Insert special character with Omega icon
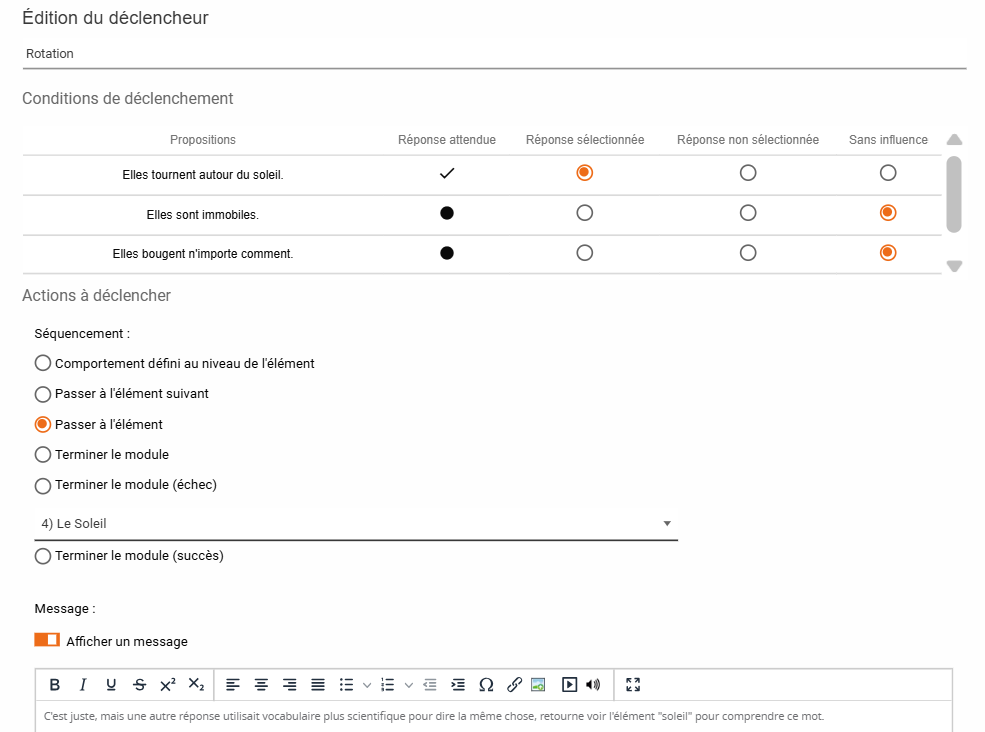Viewport: 985px width, 732px height. pos(486,685)
